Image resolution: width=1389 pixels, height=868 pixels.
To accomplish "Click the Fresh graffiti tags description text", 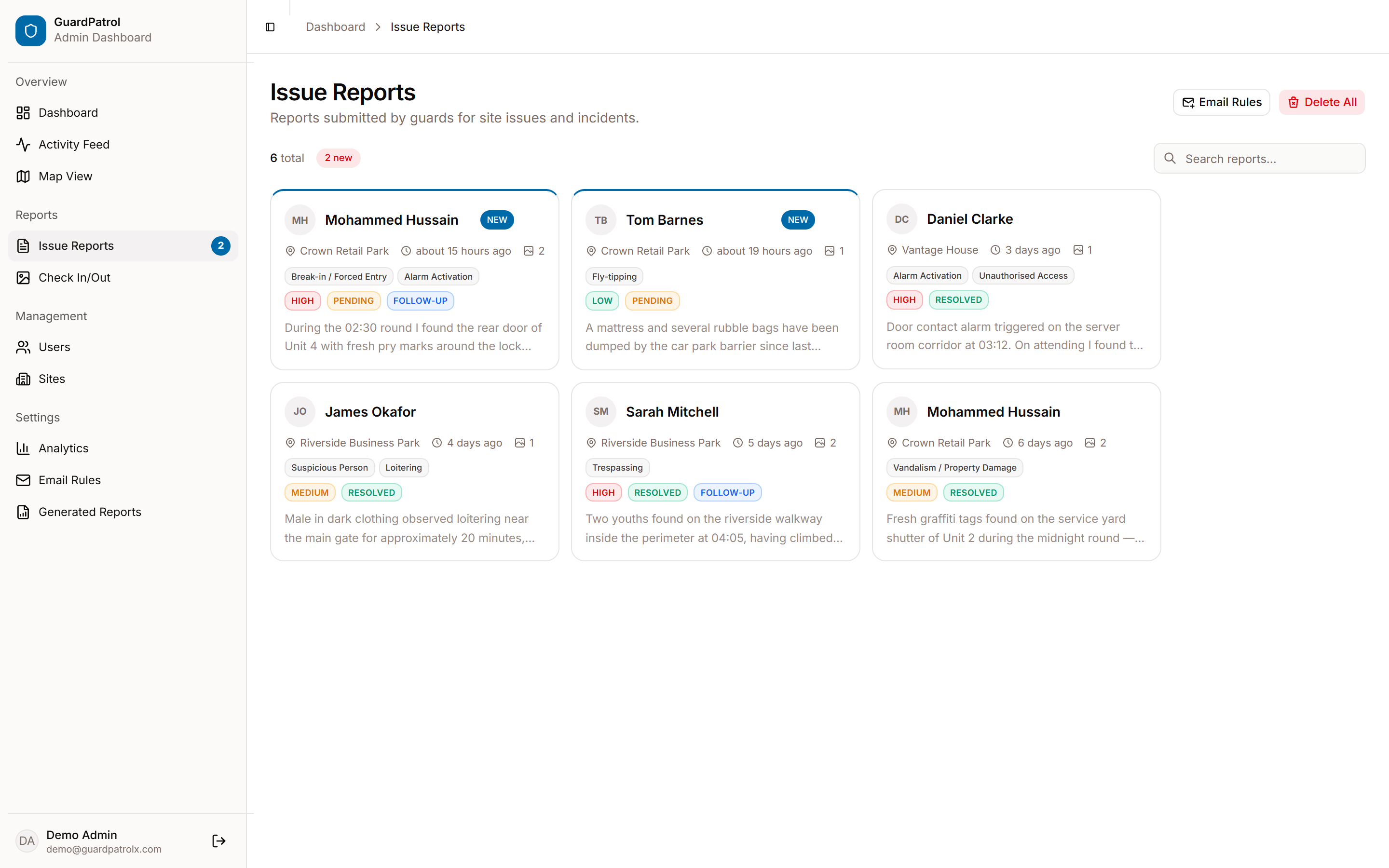I will pyautogui.click(x=1015, y=528).
